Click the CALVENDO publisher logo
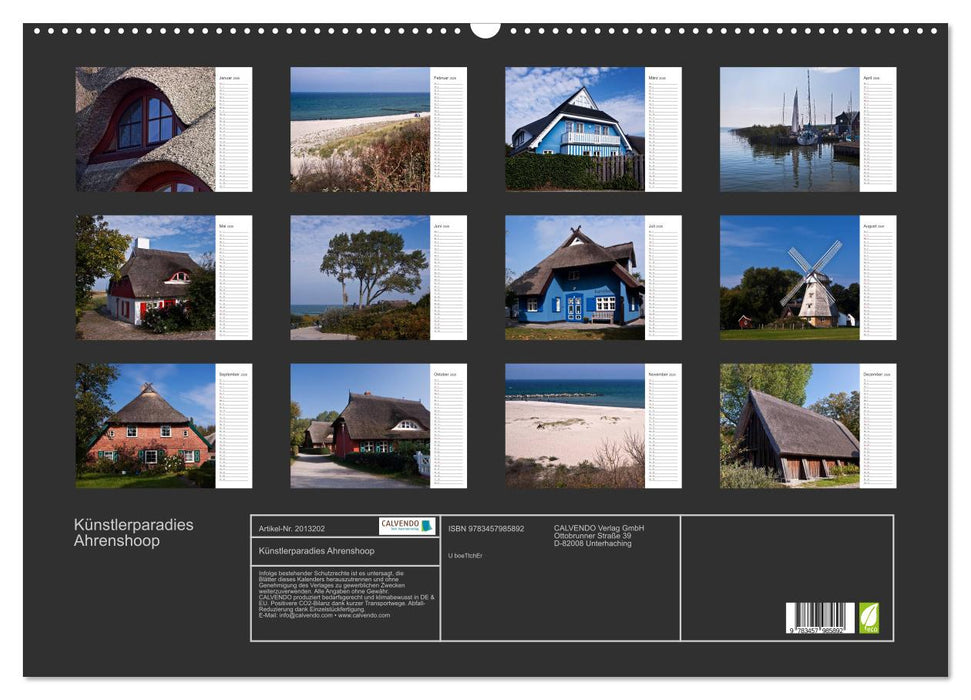This screenshot has height=700, width=971. tap(404, 524)
